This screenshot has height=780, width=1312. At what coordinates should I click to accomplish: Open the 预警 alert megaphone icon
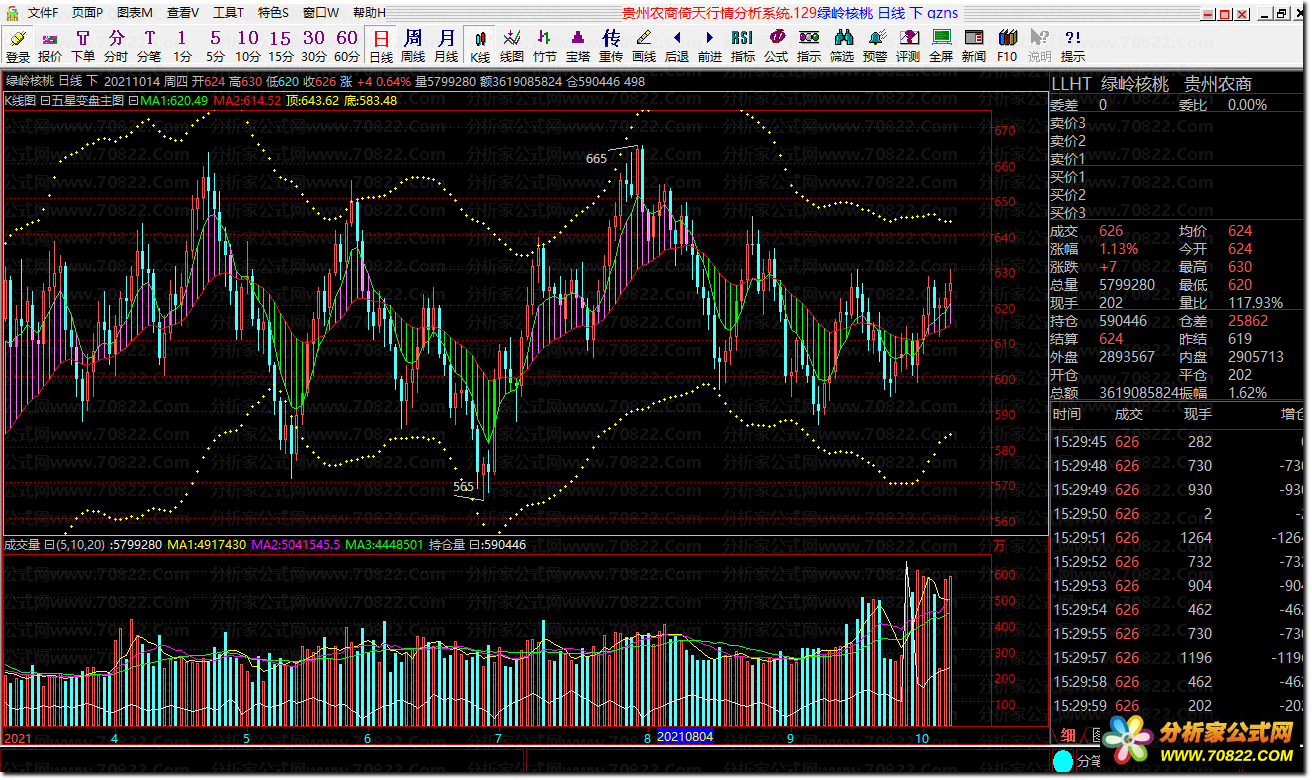click(875, 45)
